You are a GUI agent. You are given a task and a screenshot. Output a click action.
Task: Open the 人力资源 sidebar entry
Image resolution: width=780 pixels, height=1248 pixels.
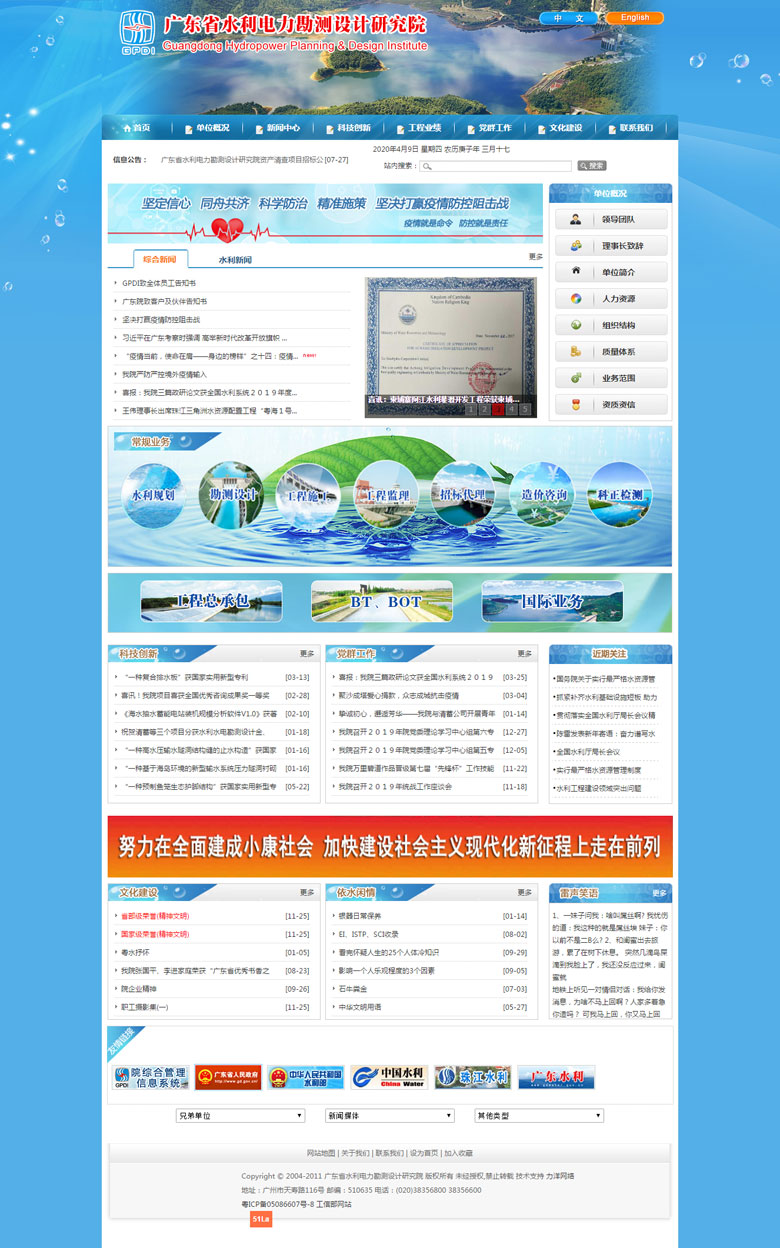(x=611, y=299)
